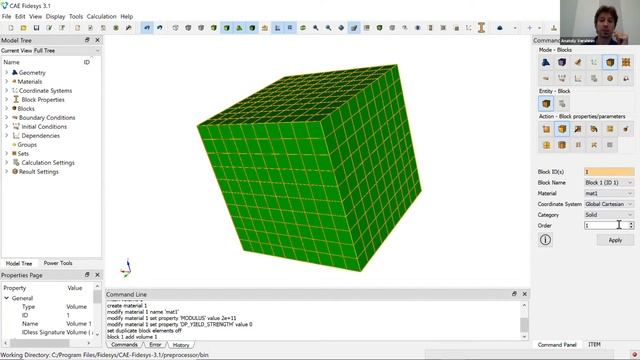
Task: Select Blocks mode cube icon
Action: click(610, 62)
